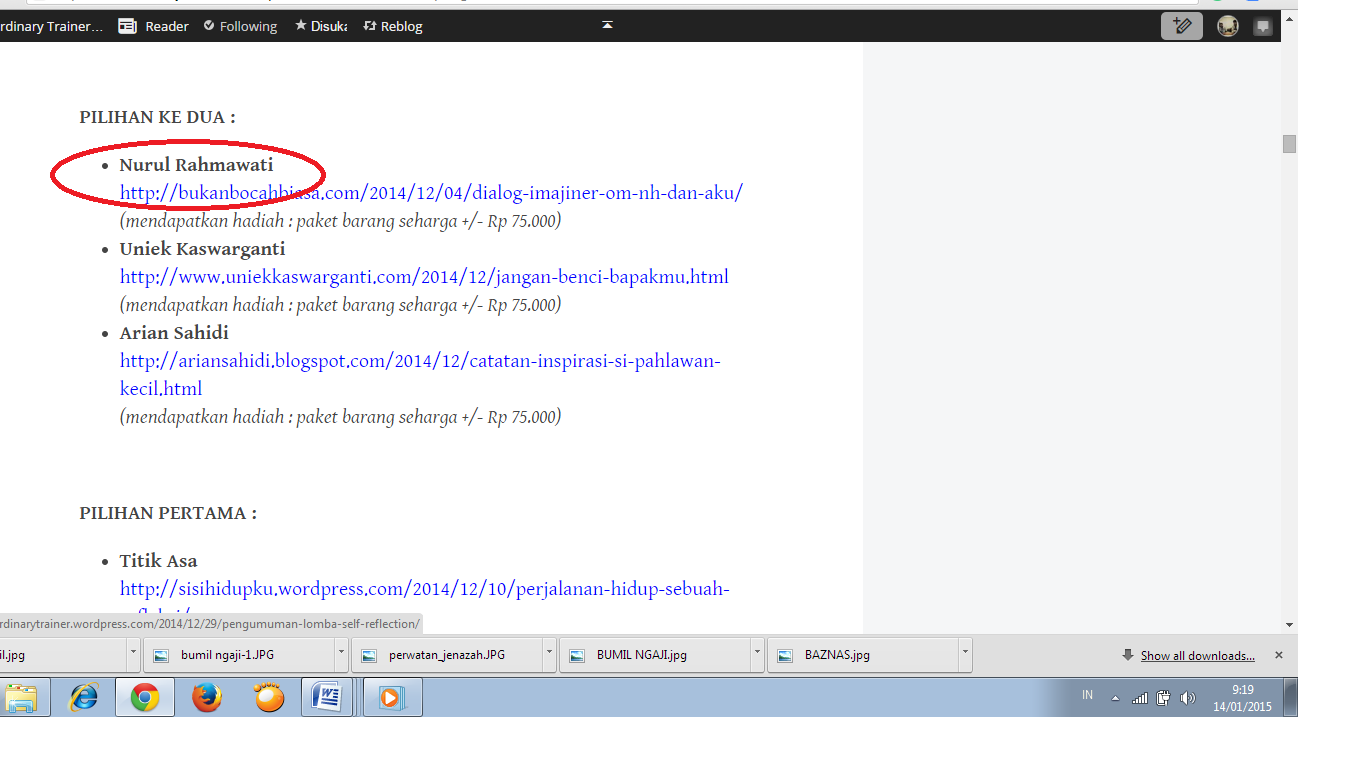The height and width of the screenshot is (768, 1366).
Task: Open Arian Sahidi's blogspot link
Action: (420, 360)
